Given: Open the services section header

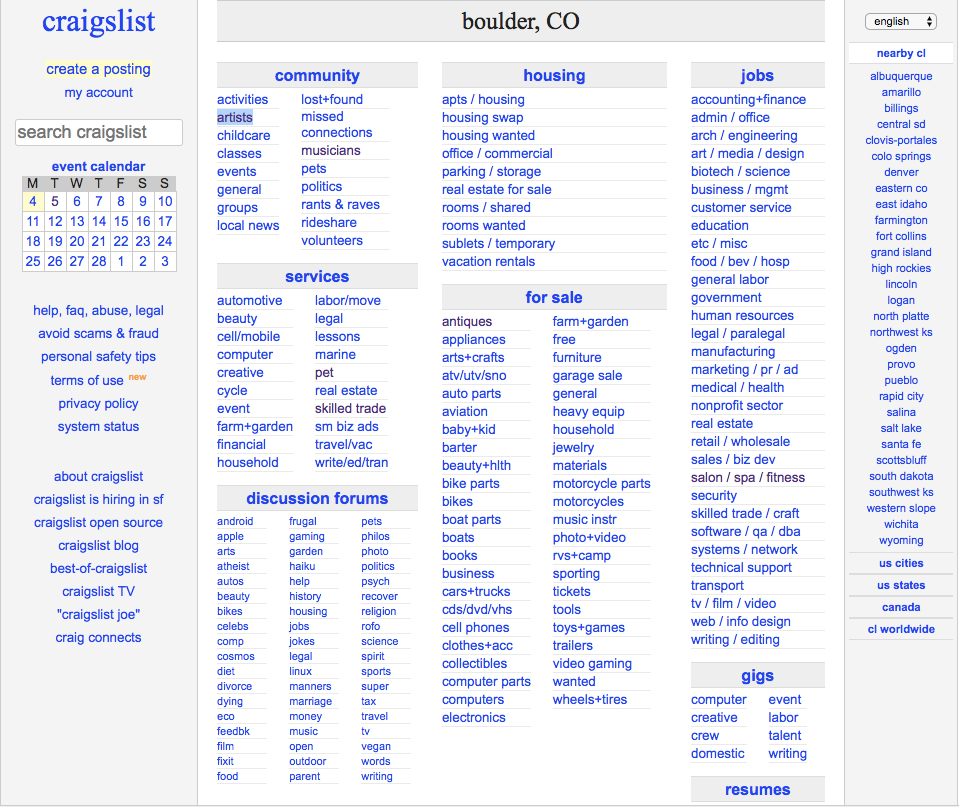Looking at the screenshot, I should [x=317, y=277].
